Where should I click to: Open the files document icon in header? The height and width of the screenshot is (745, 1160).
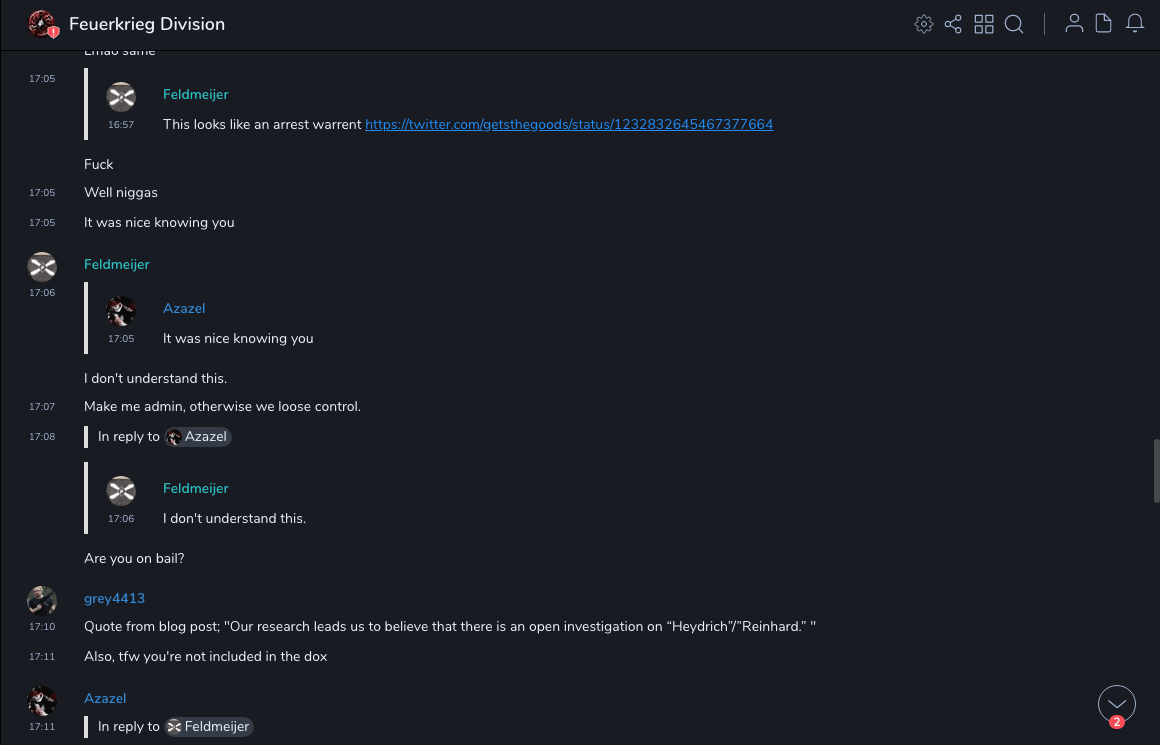pyautogui.click(x=1104, y=24)
